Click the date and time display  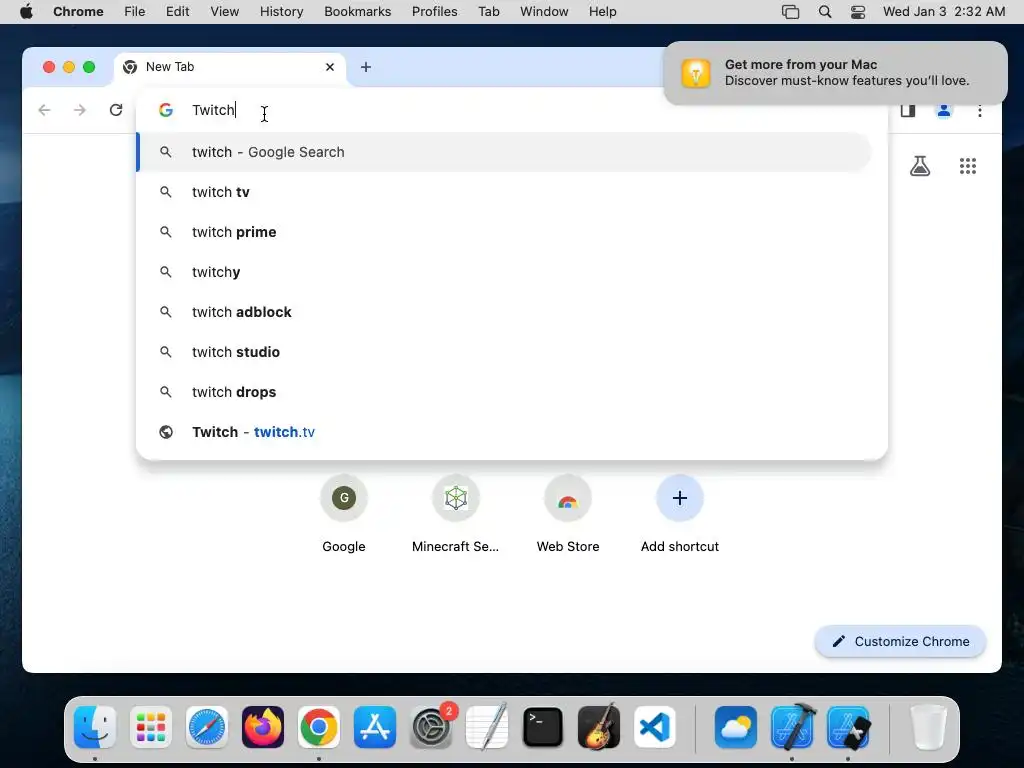tap(944, 12)
